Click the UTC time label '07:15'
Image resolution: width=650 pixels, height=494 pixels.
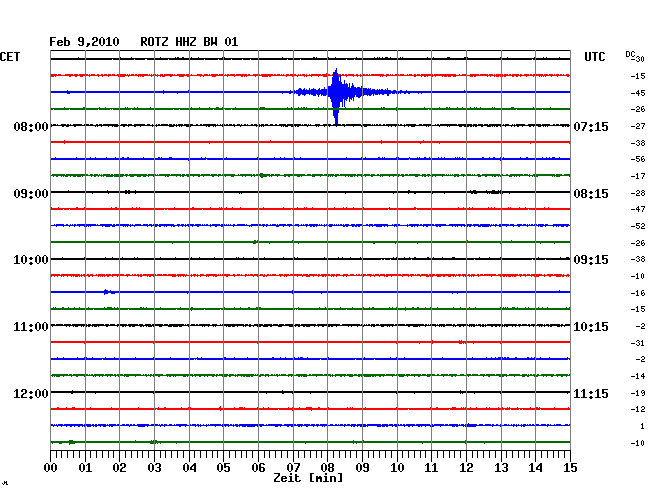tap(591, 126)
